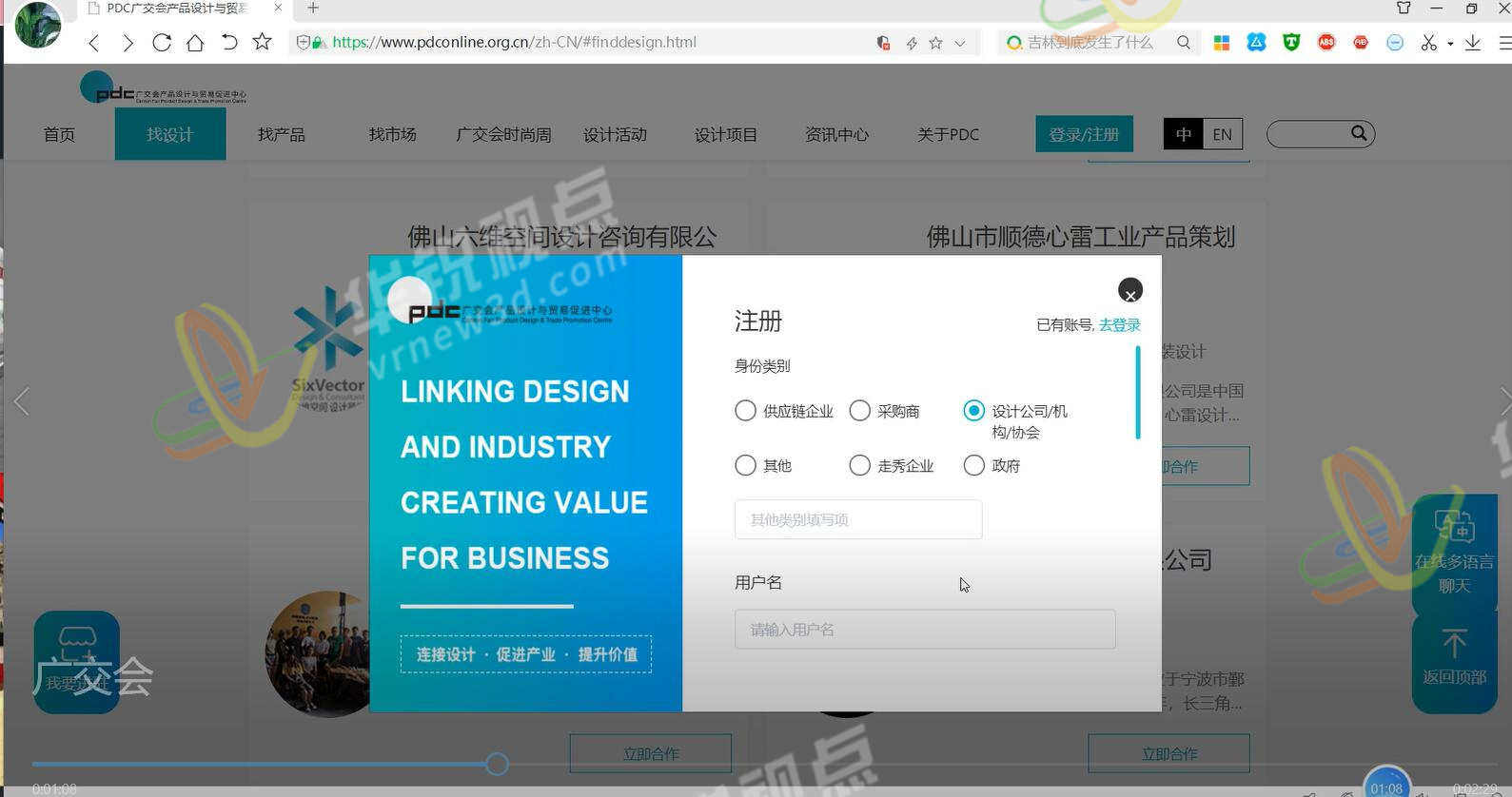
Task: Open the 找设计 navigation tab
Action: tap(170, 134)
